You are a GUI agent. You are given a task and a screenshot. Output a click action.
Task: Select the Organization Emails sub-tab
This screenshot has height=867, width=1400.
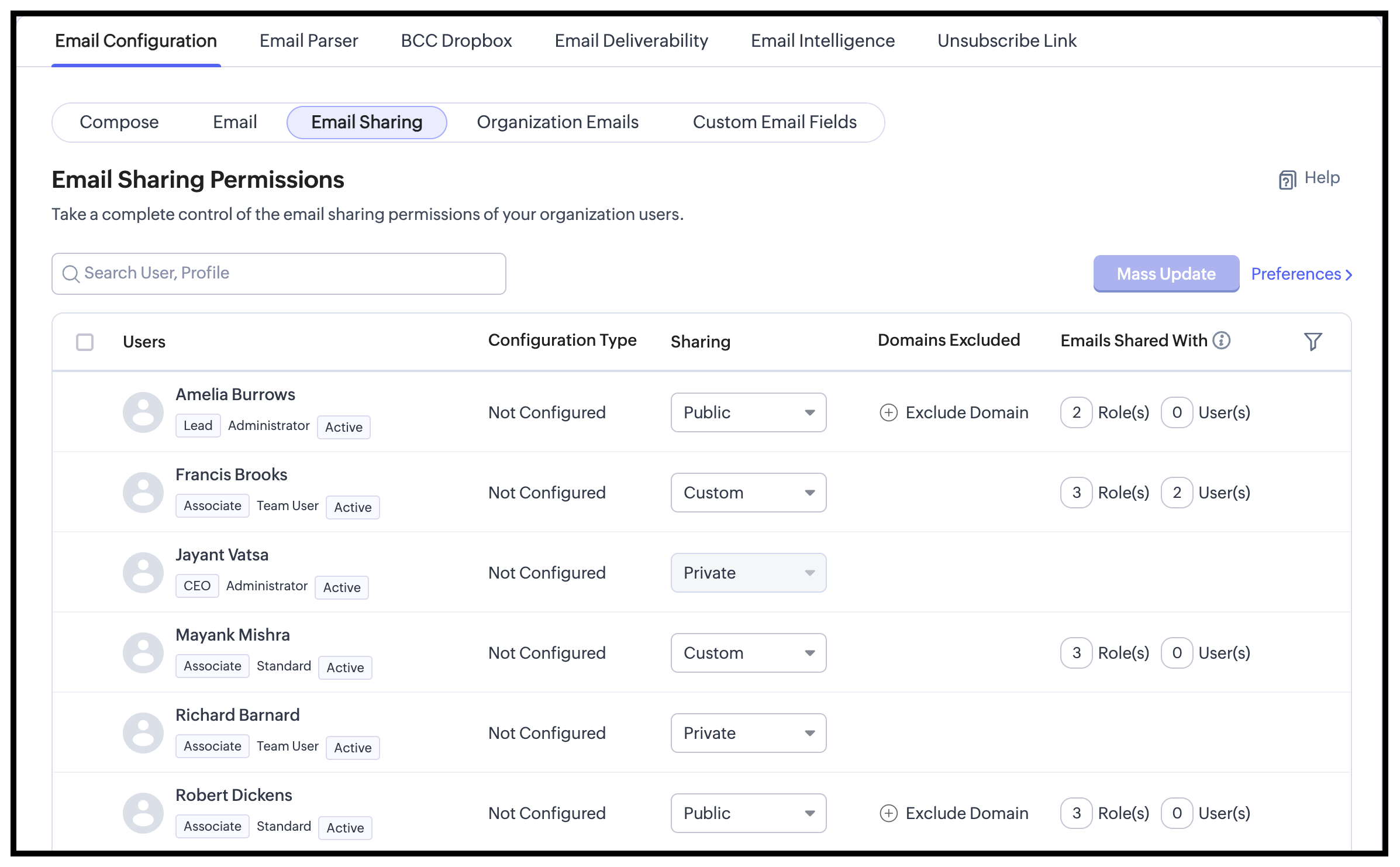(x=557, y=122)
